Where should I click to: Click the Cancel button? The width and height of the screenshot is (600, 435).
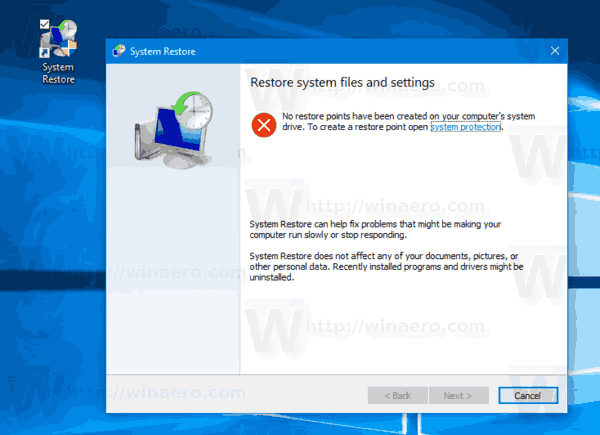pyautogui.click(x=528, y=395)
